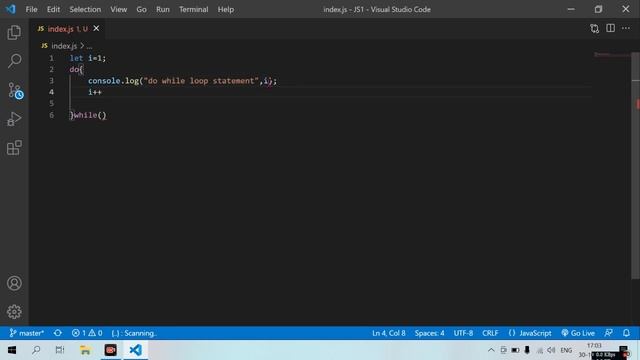The height and width of the screenshot is (360, 640).
Task: Change end of line sequence via CRLF
Action: pos(490,333)
